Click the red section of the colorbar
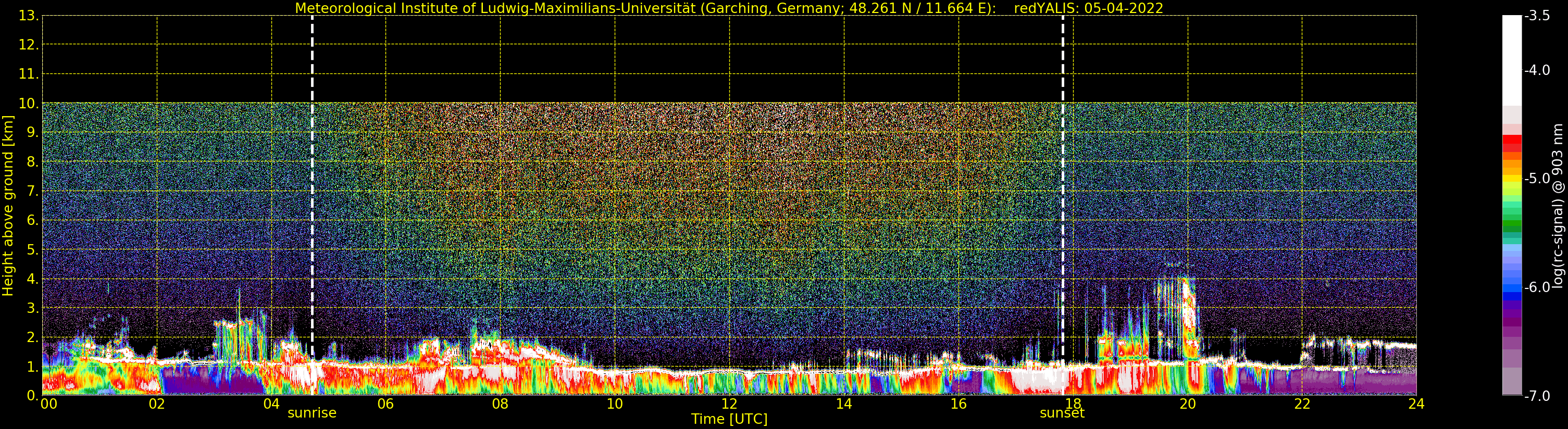This screenshot has width=1568, height=429. pos(1512,144)
